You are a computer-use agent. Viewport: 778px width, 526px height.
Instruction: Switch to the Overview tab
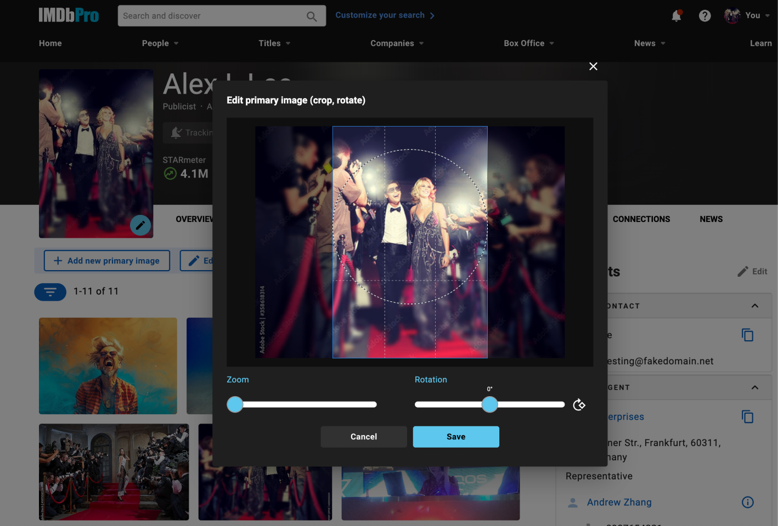[194, 219]
